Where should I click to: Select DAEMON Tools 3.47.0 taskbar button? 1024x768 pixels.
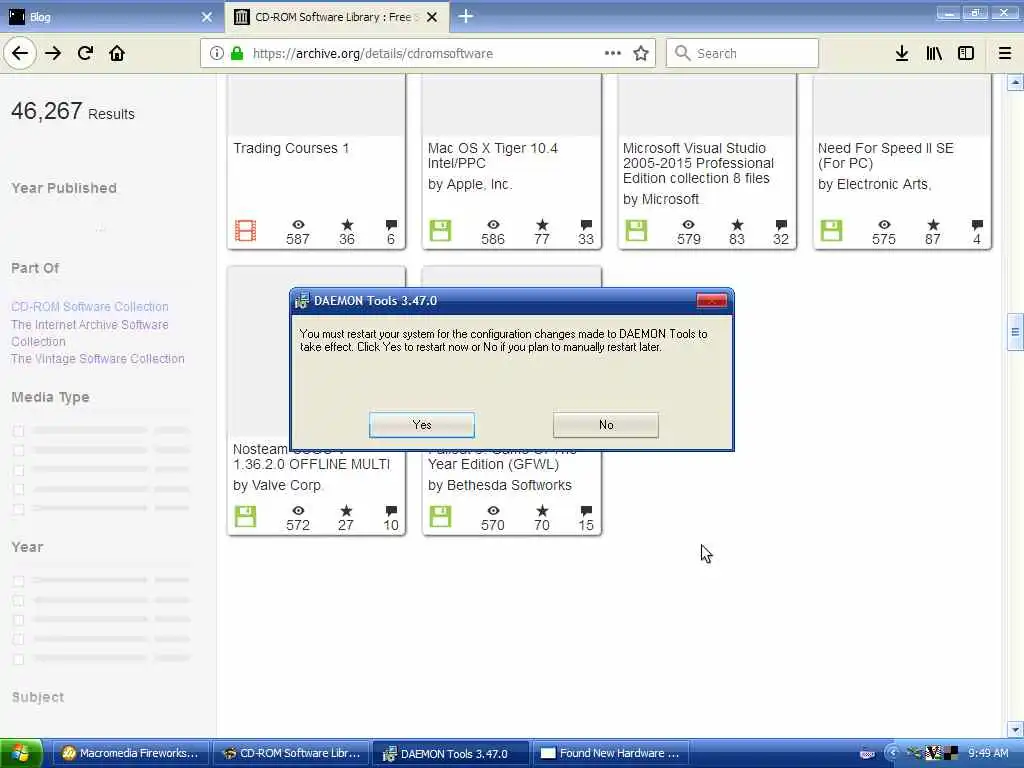click(451, 754)
